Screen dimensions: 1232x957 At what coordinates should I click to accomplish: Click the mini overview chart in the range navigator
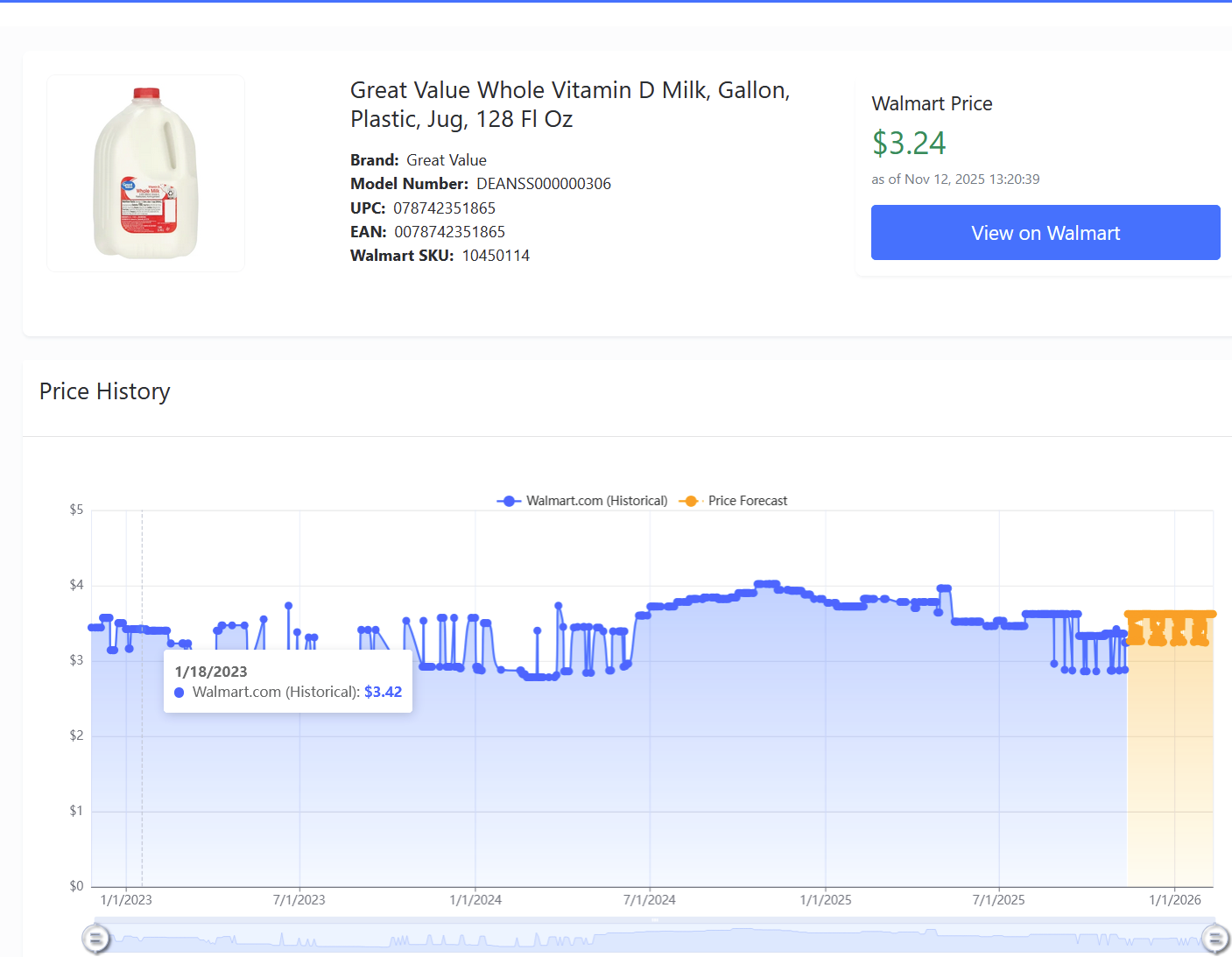[x=655, y=939]
